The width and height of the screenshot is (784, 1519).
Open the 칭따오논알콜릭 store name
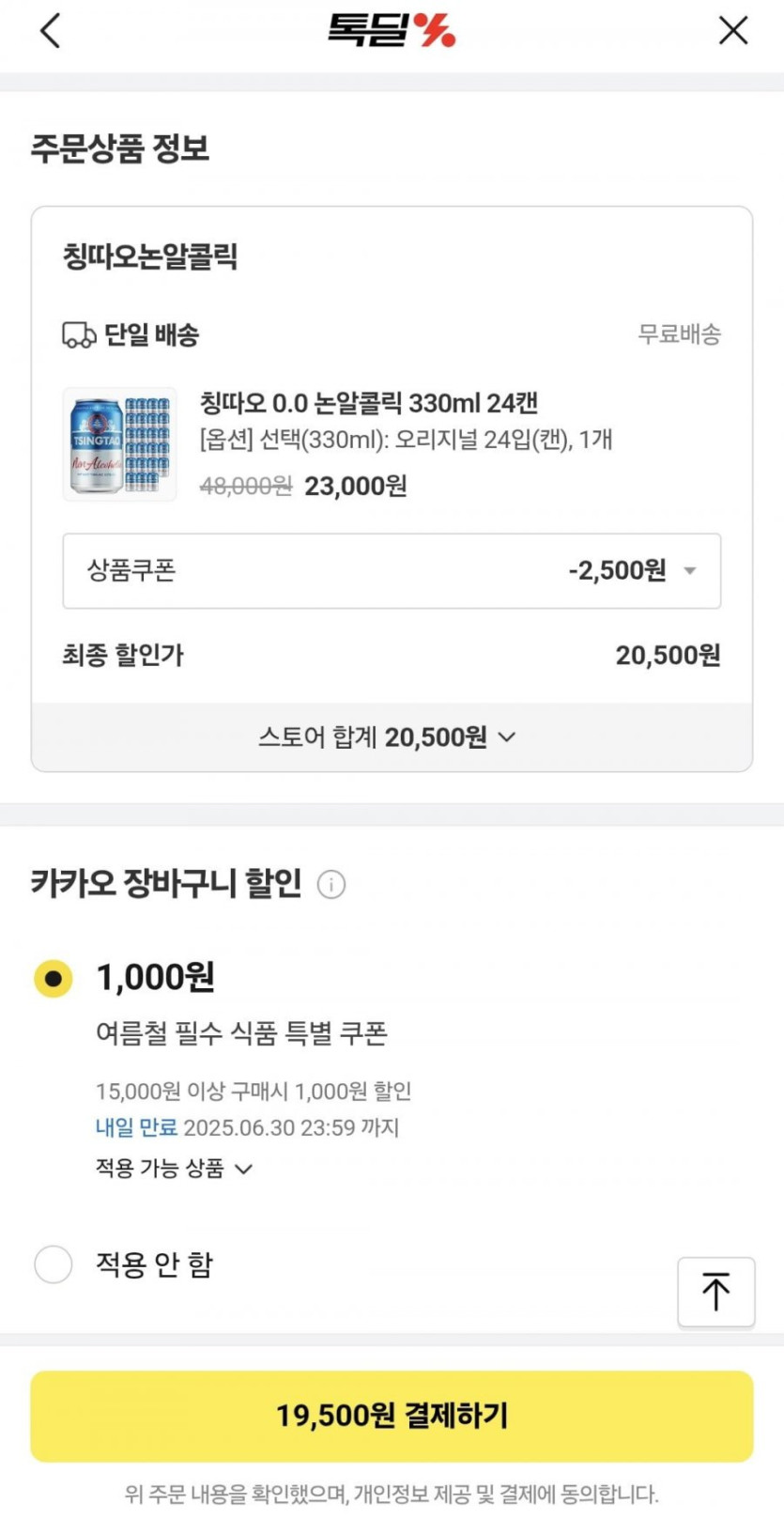(x=150, y=256)
